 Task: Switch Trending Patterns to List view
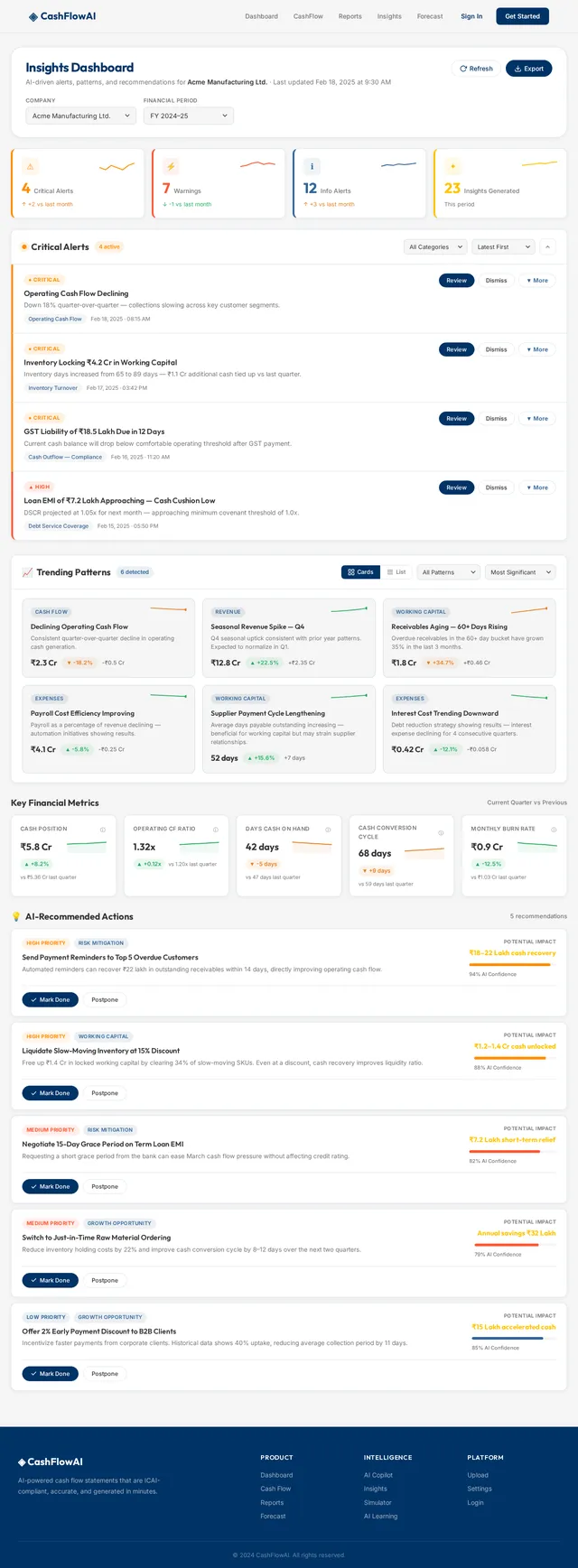(x=396, y=572)
